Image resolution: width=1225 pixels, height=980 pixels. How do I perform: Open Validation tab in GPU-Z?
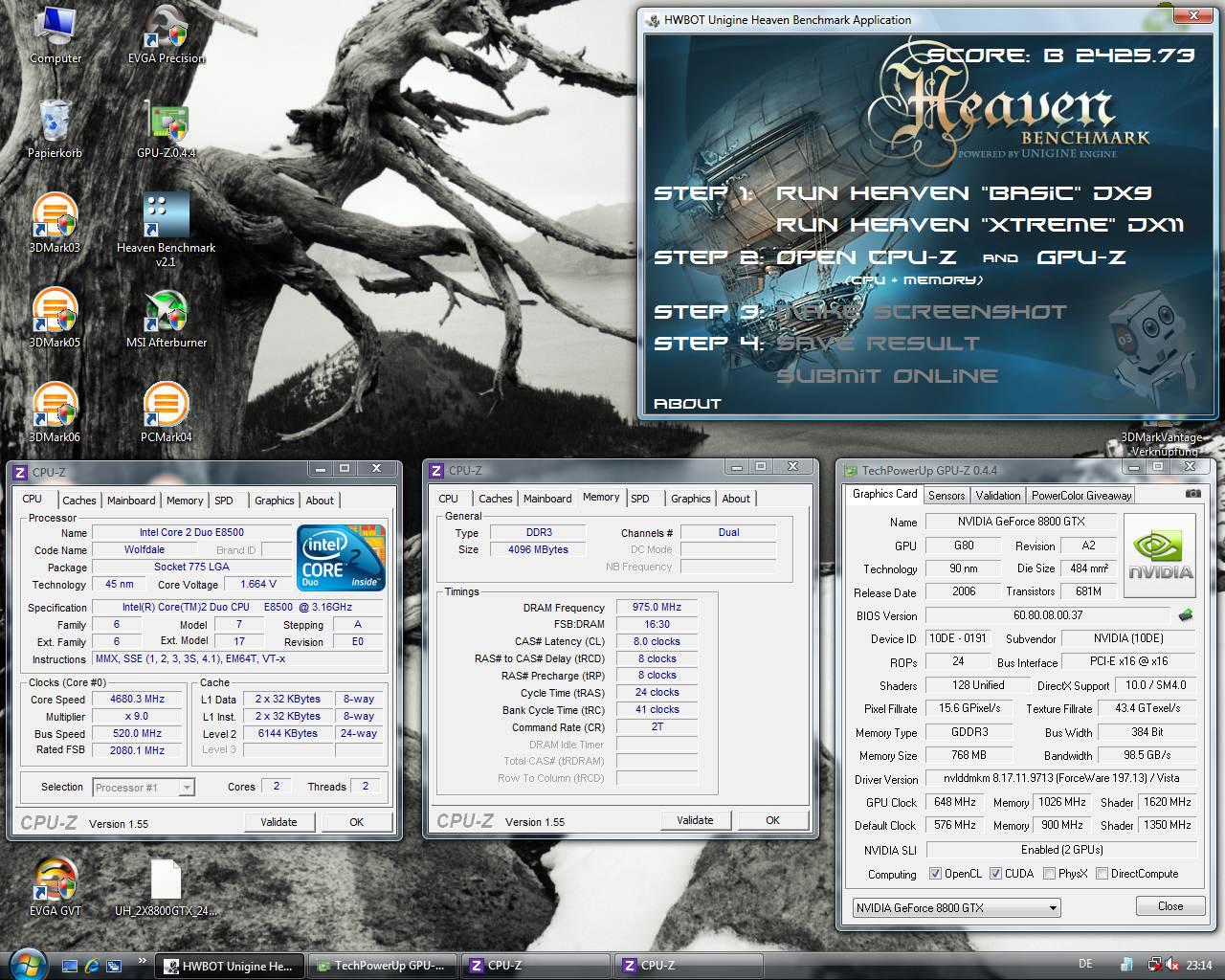pyautogui.click(x=998, y=496)
